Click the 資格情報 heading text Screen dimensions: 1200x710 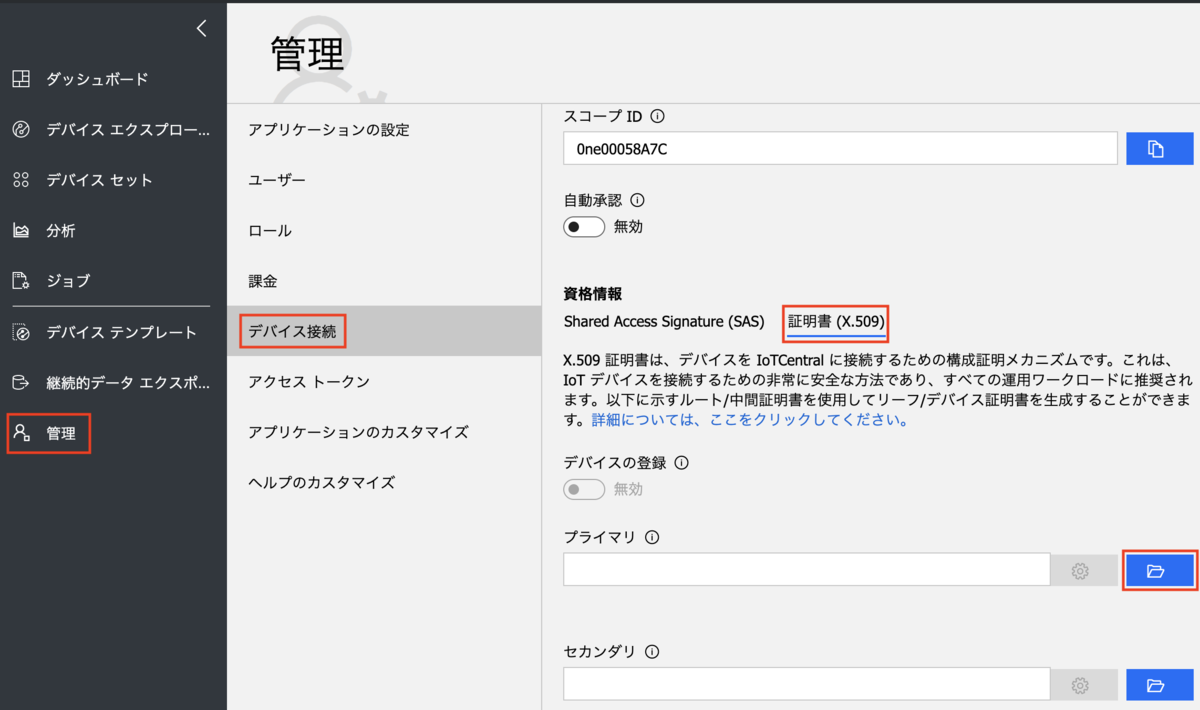pyautogui.click(x=593, y=294)
